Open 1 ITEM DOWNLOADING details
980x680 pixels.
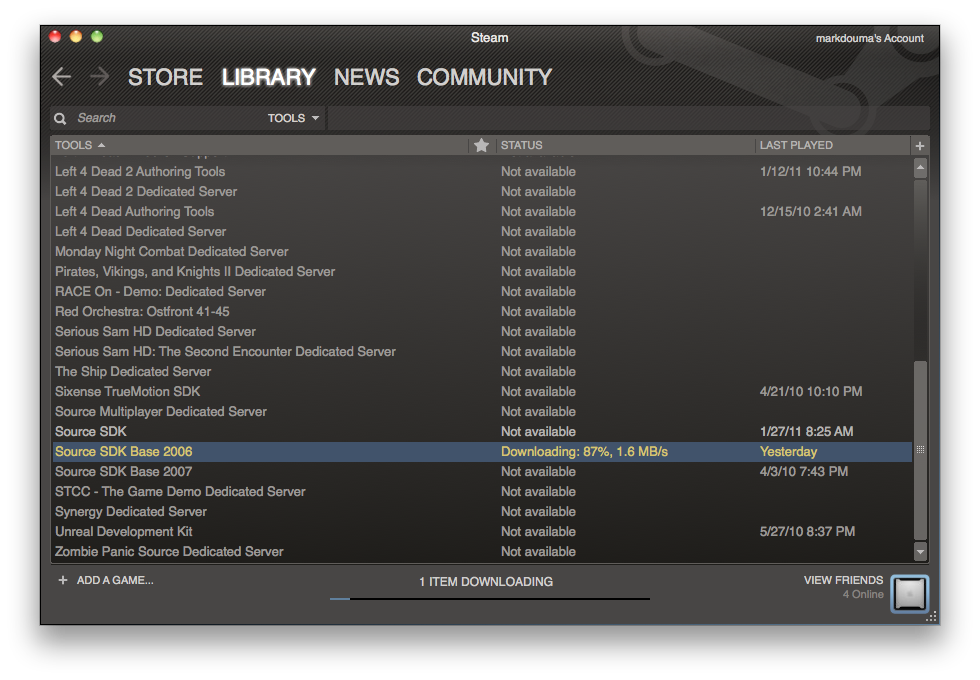click(x=486, y=581)
